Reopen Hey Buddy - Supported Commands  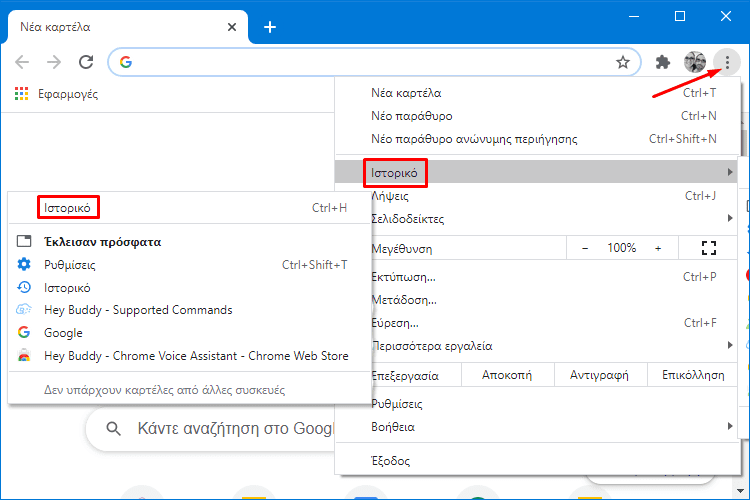(x=190, y=310)
